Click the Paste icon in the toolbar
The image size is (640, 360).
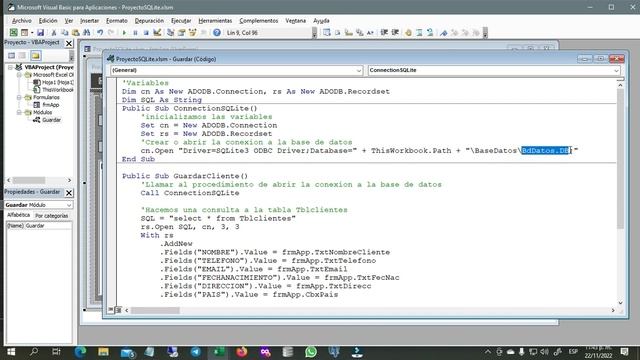pyautogui.click(x=76, y=33)
